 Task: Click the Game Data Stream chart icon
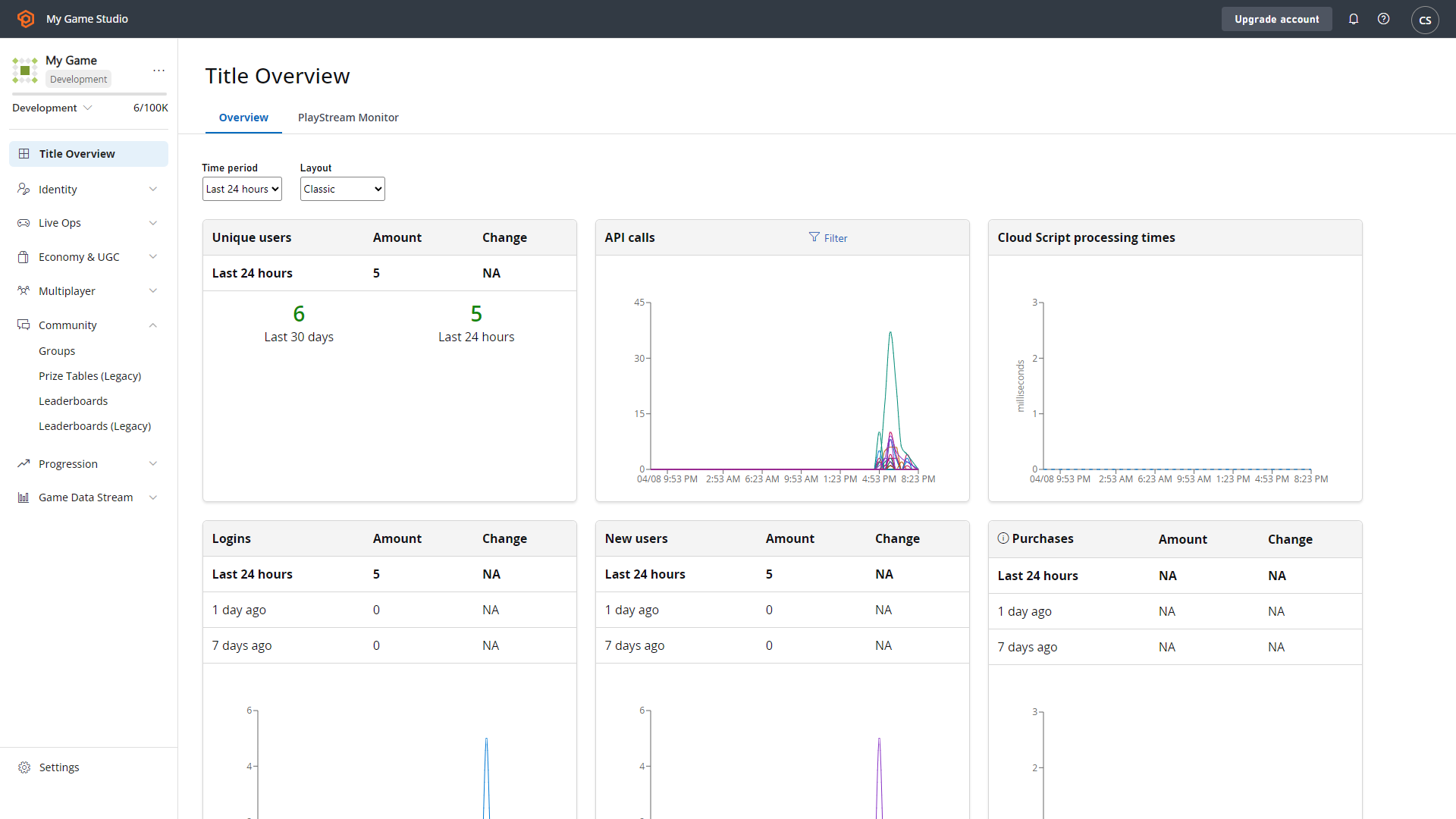(24, 497)
